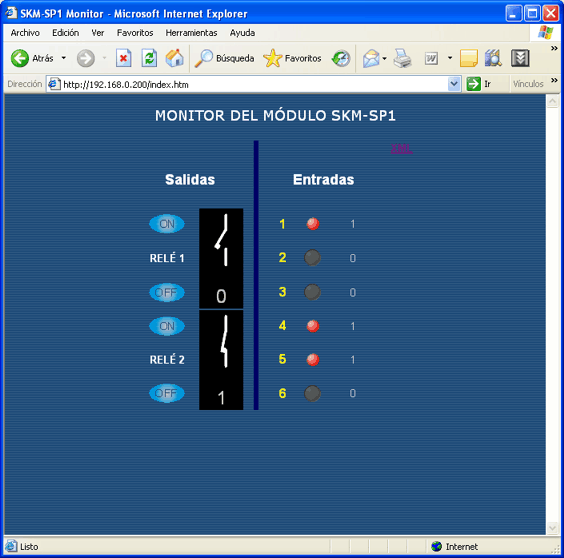This screenshot has height=558, width=564.
Task: Open the Herramientas menu
Action: (191, 33)
